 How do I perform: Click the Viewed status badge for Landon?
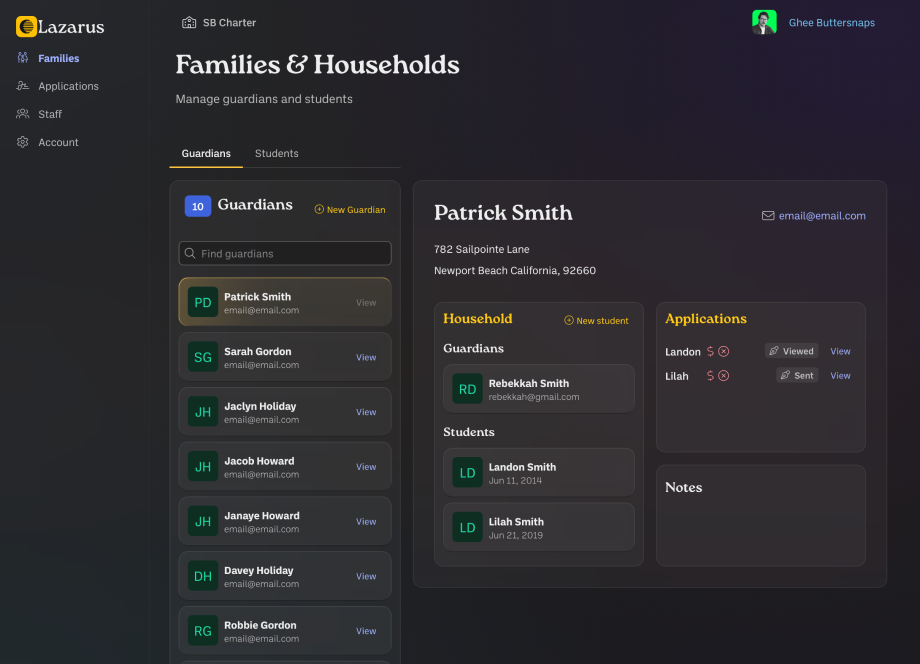[792, 350]
